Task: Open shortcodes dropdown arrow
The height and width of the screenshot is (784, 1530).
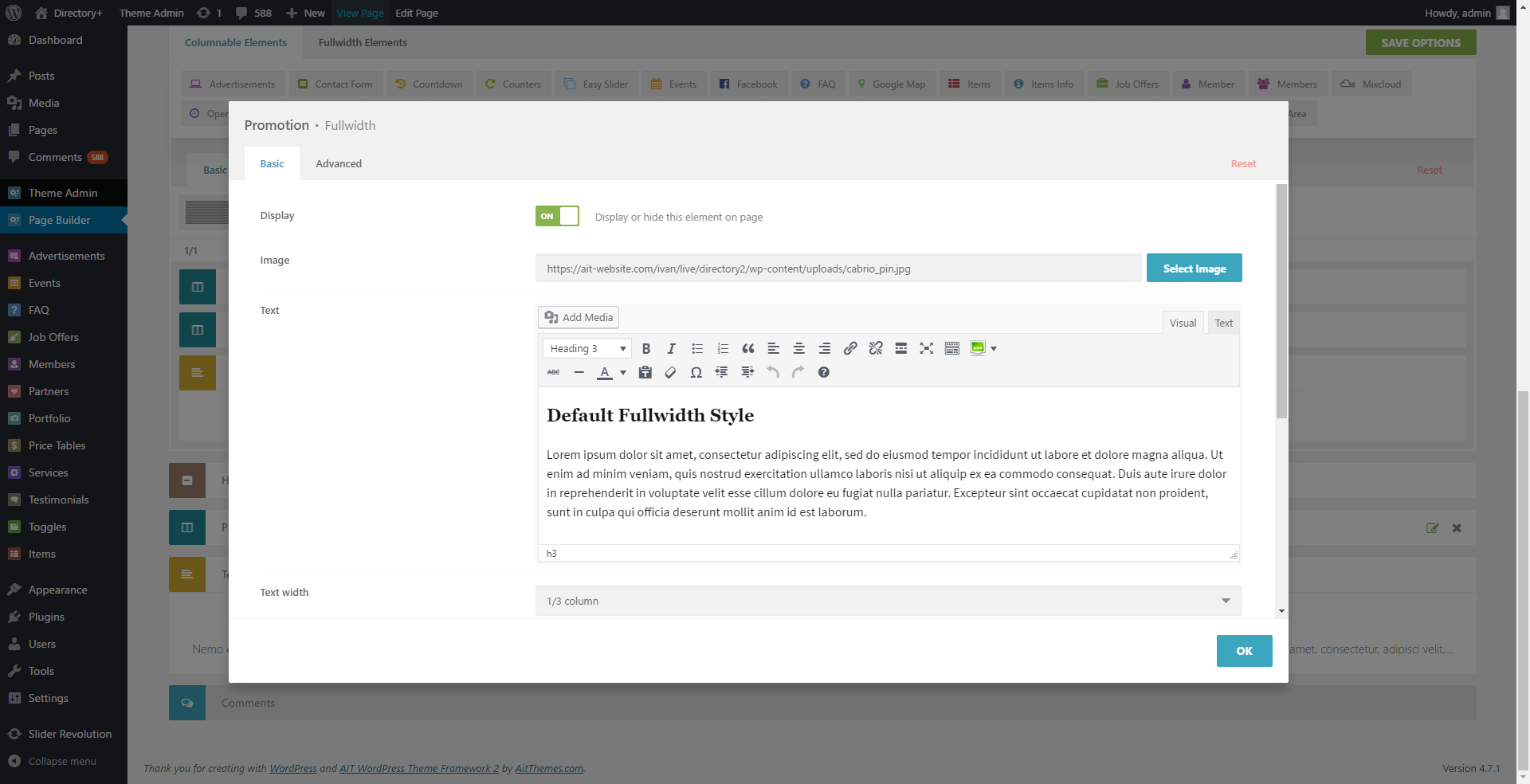Action: [x=994, y=348]
